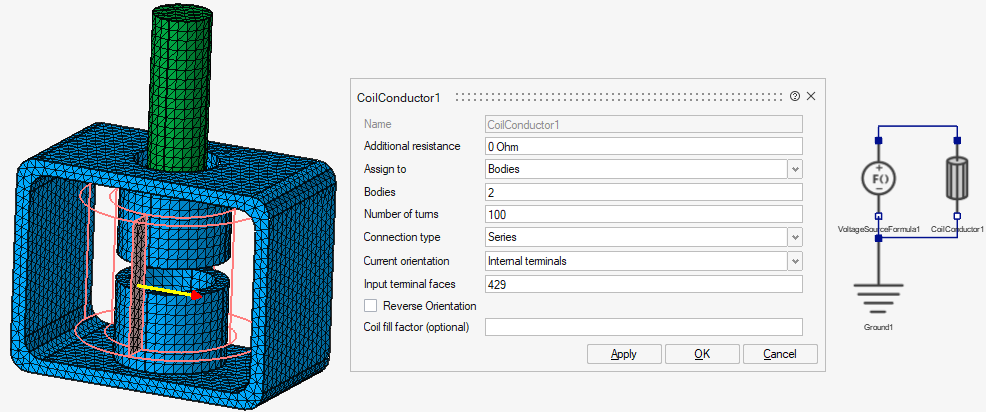Viewport: 986px width, 412px height.
Task: Click the Ground1 symbol in circuit
Action: (x=877, y=298)
